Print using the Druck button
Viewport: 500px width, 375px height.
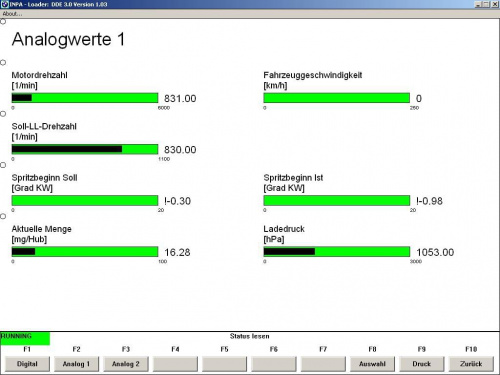(x=422, y=364)
